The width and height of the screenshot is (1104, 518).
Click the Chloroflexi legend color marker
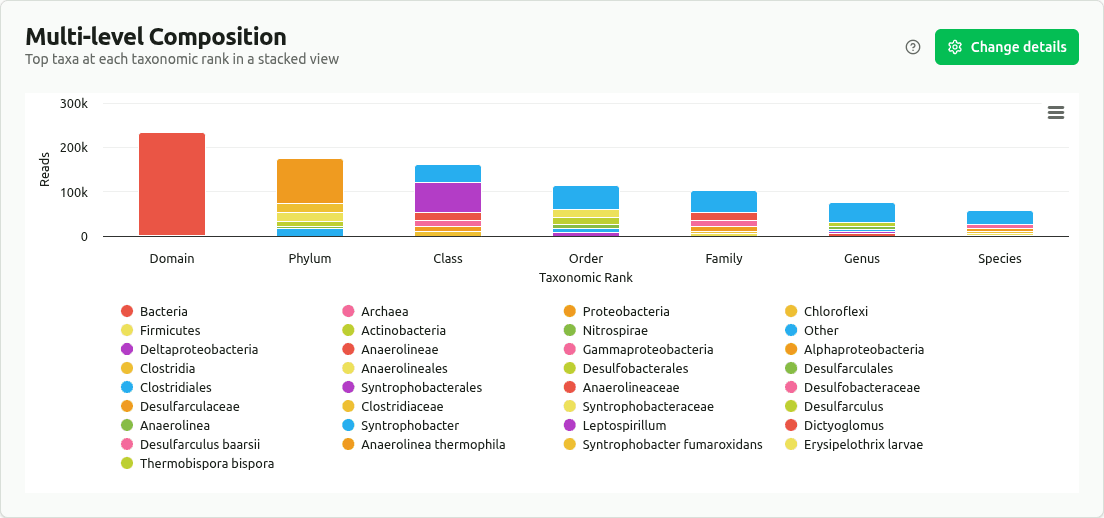pos(791,312)
